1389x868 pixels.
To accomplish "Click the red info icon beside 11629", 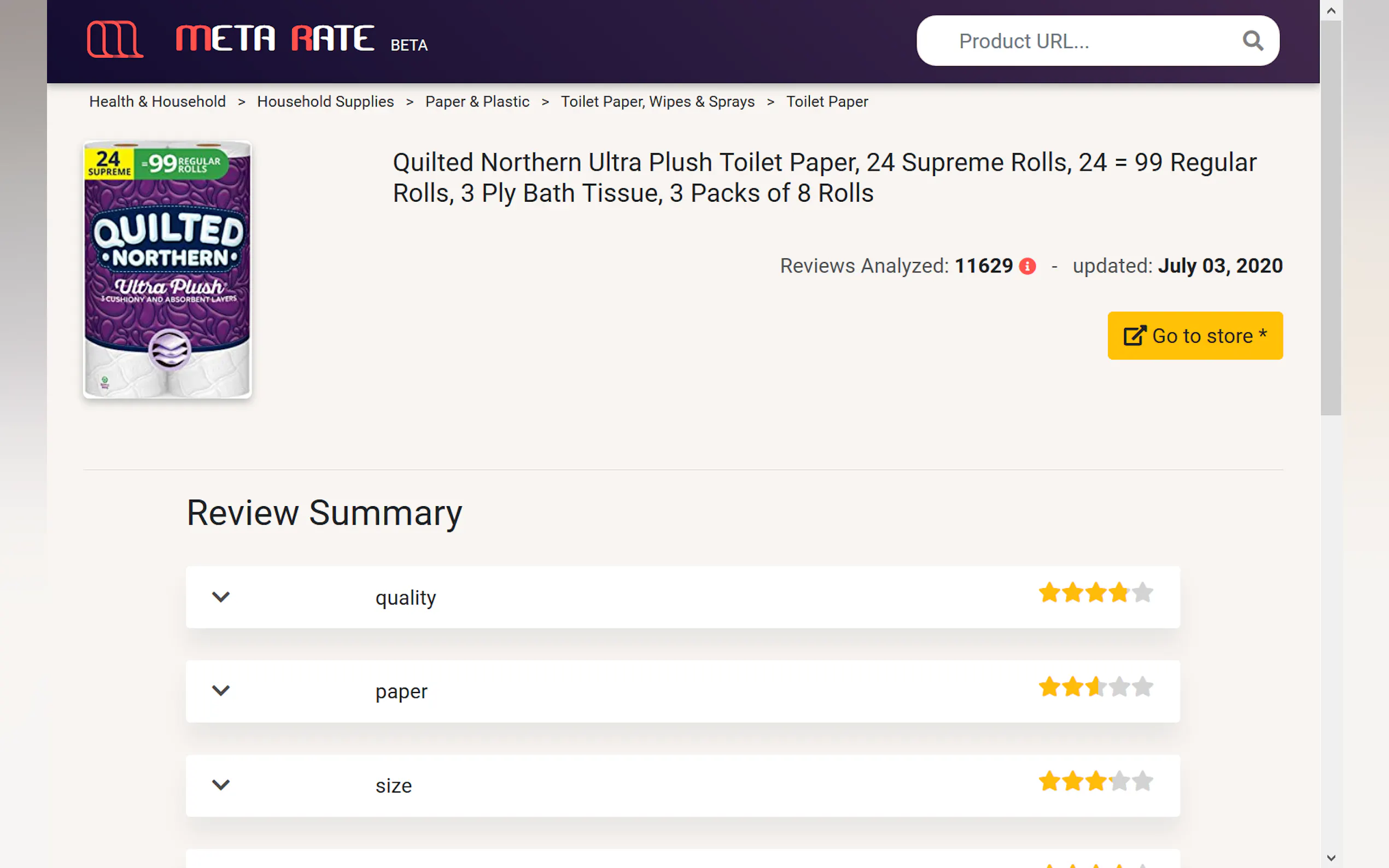I will pyautogui.click(x=1027, y=266).
